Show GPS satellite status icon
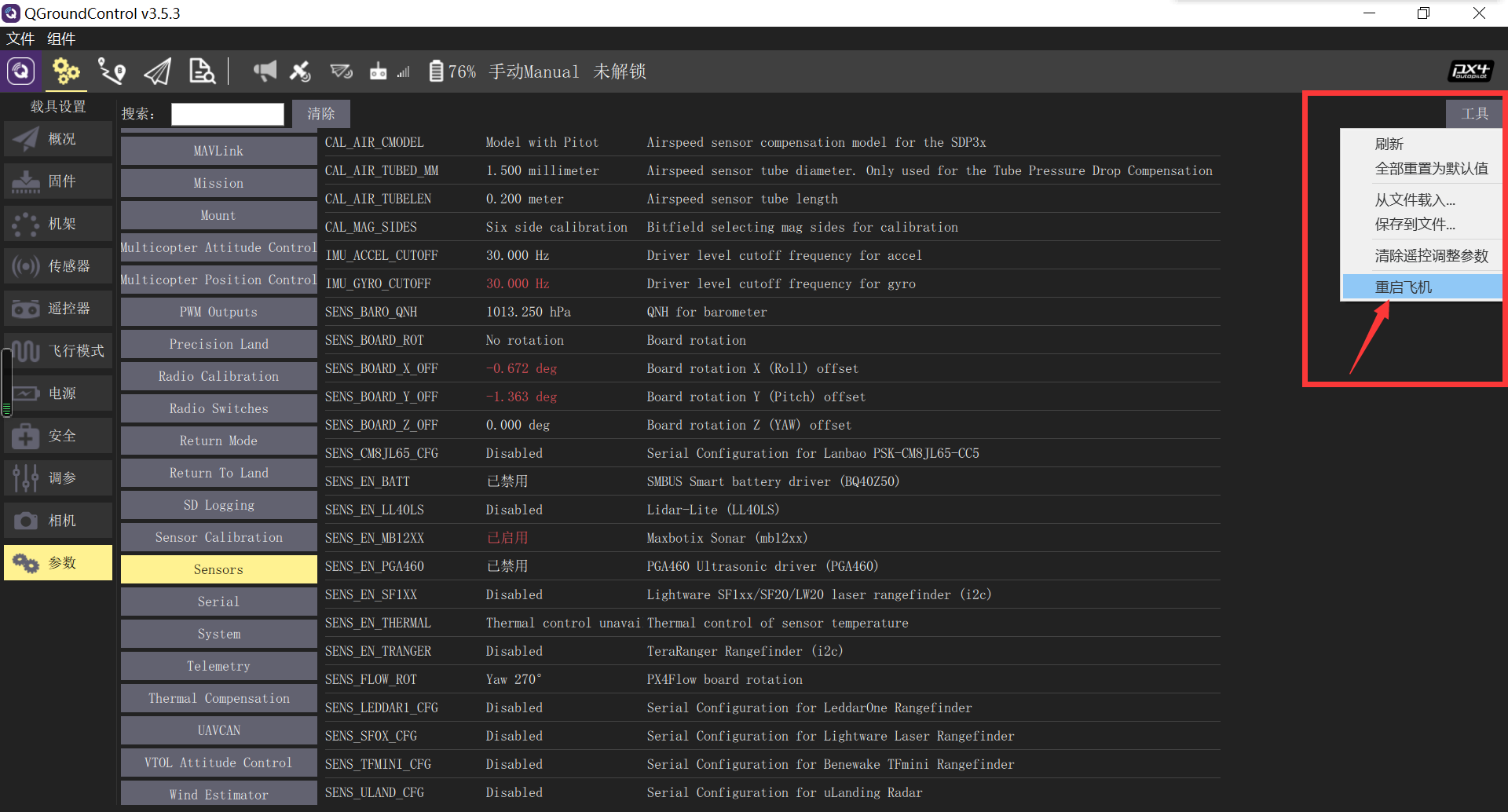Screen dimensions: 1508x812 300,71
